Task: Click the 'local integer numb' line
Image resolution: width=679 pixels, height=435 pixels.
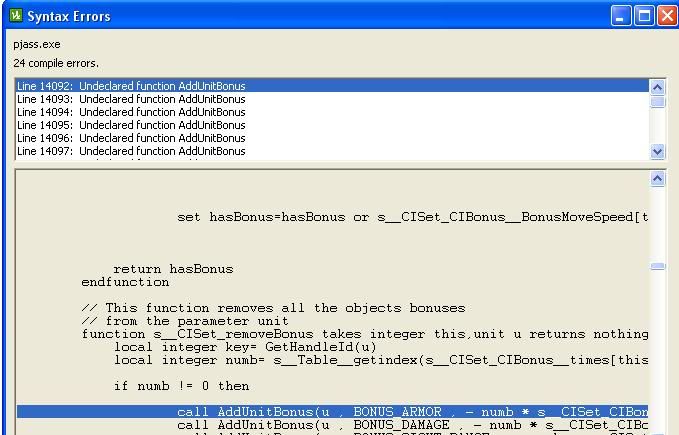Action: [381, 360]
